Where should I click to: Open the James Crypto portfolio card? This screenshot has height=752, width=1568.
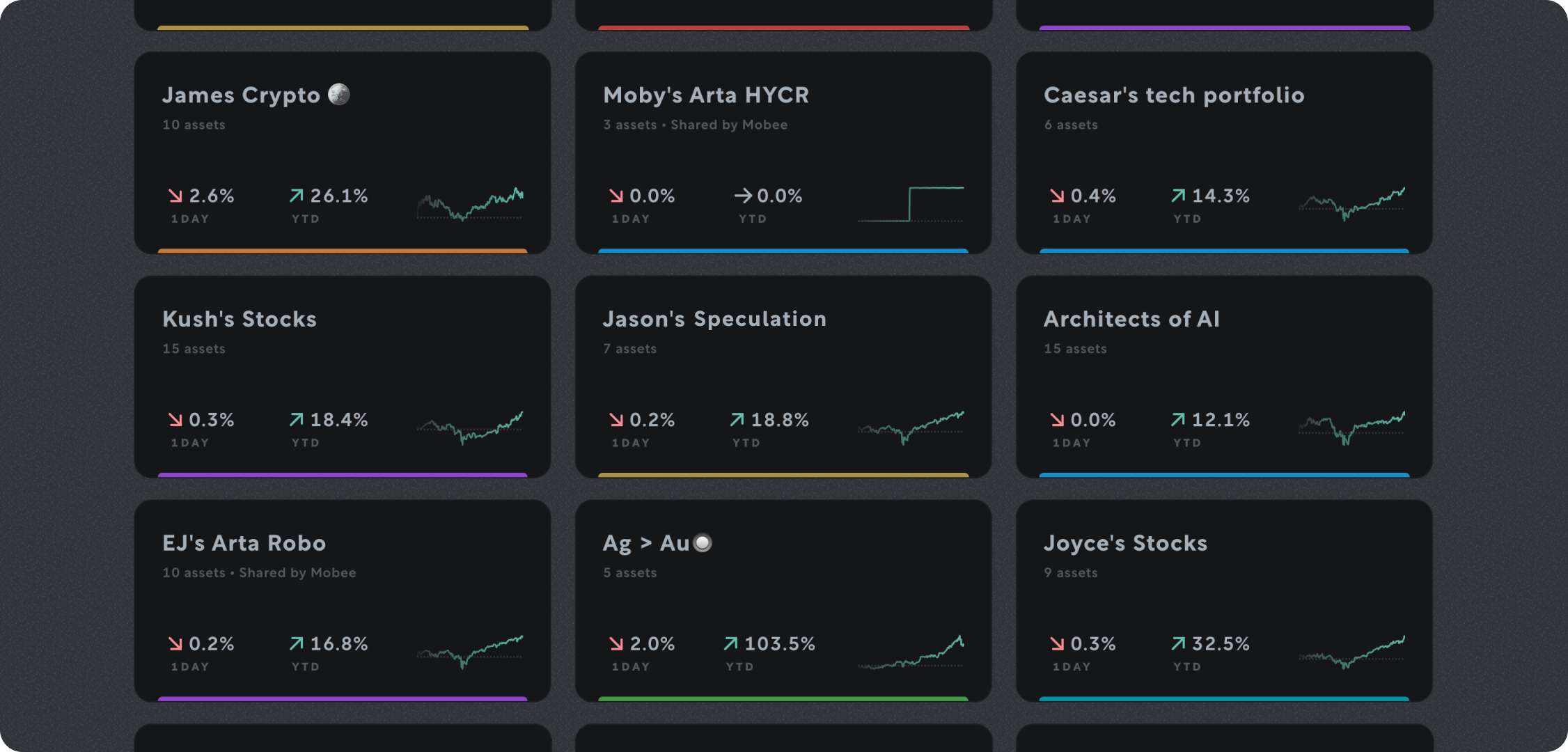coord(343,153)
